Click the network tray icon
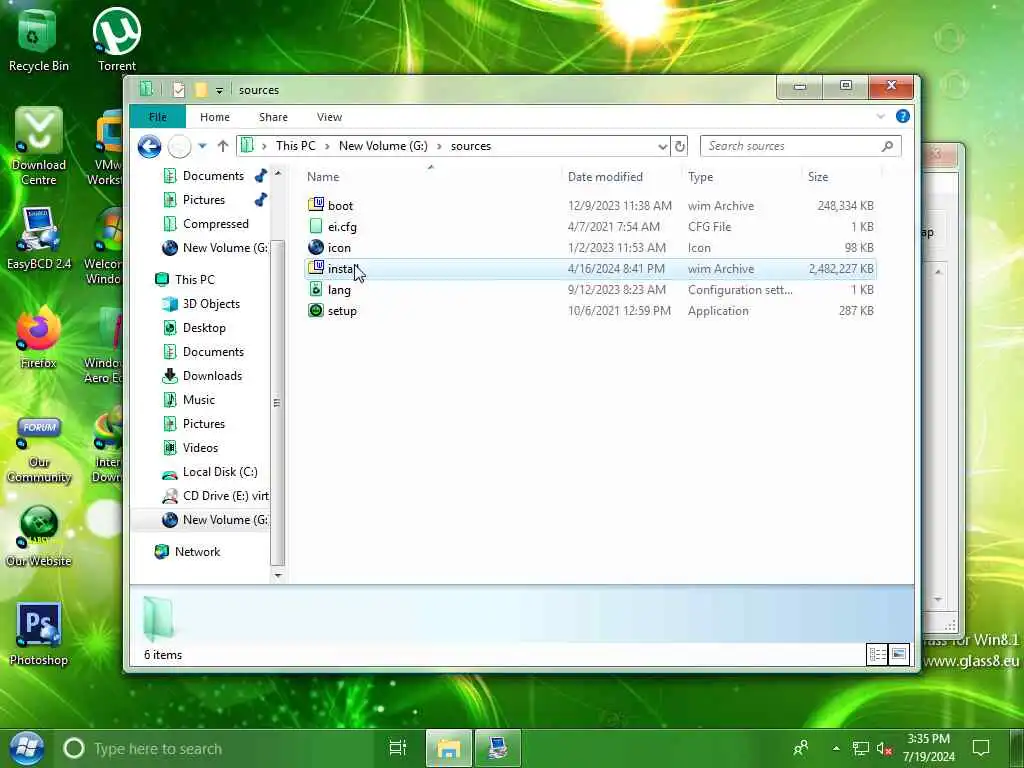 coord(861,749)
